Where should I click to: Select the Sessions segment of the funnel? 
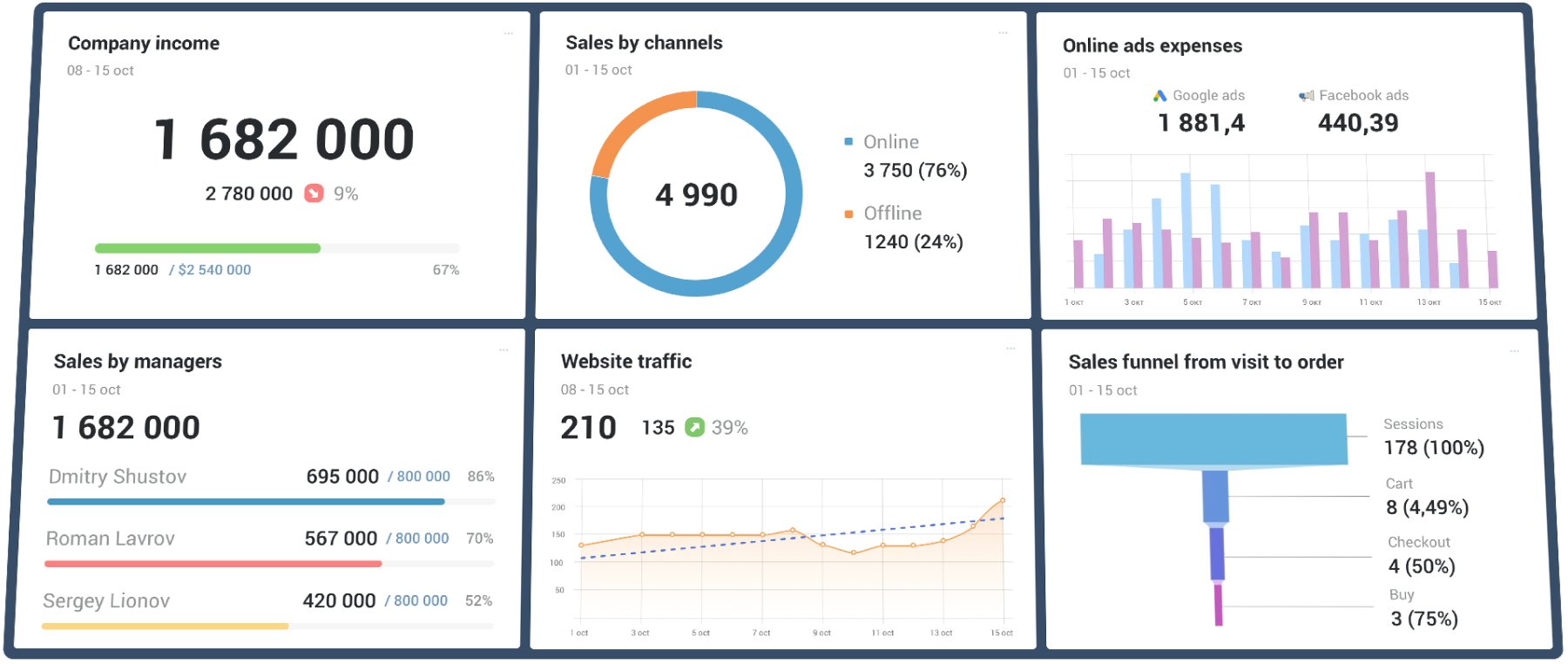point(1213,439)
